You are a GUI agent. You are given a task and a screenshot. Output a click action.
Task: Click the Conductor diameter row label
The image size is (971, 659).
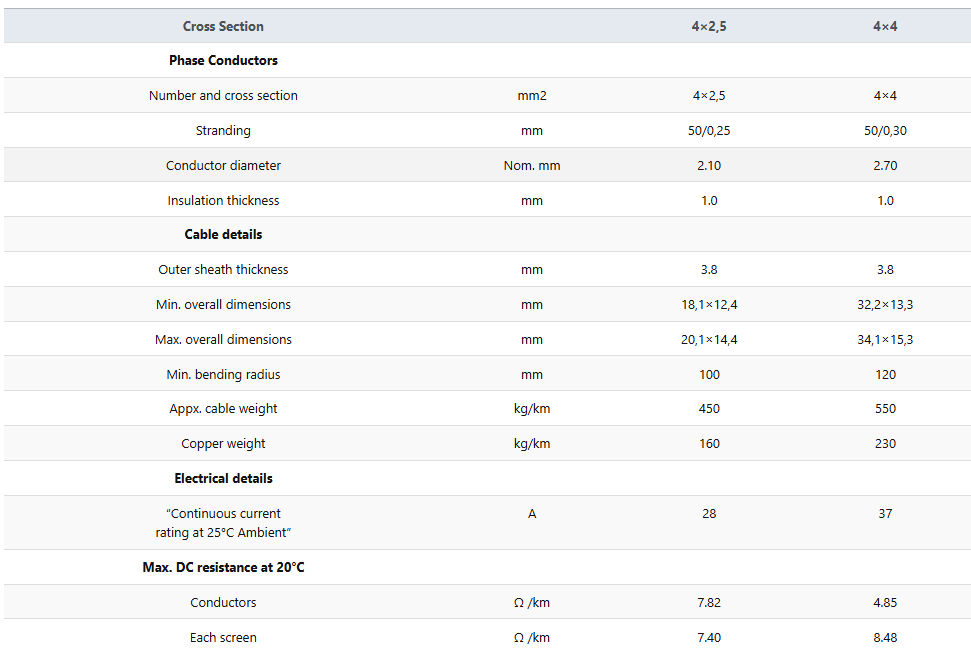click(223, 165)
